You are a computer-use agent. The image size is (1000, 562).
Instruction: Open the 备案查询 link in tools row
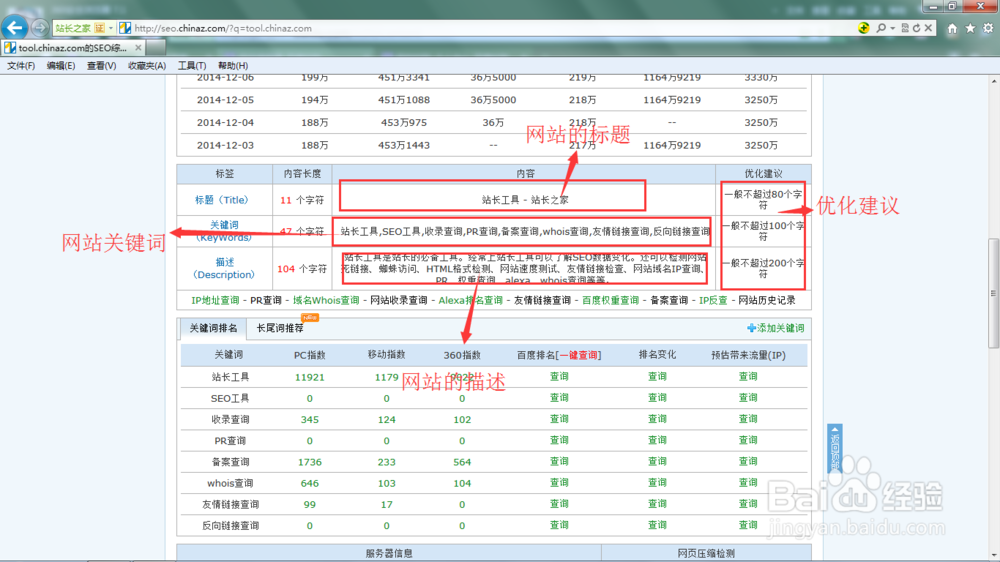669,300
